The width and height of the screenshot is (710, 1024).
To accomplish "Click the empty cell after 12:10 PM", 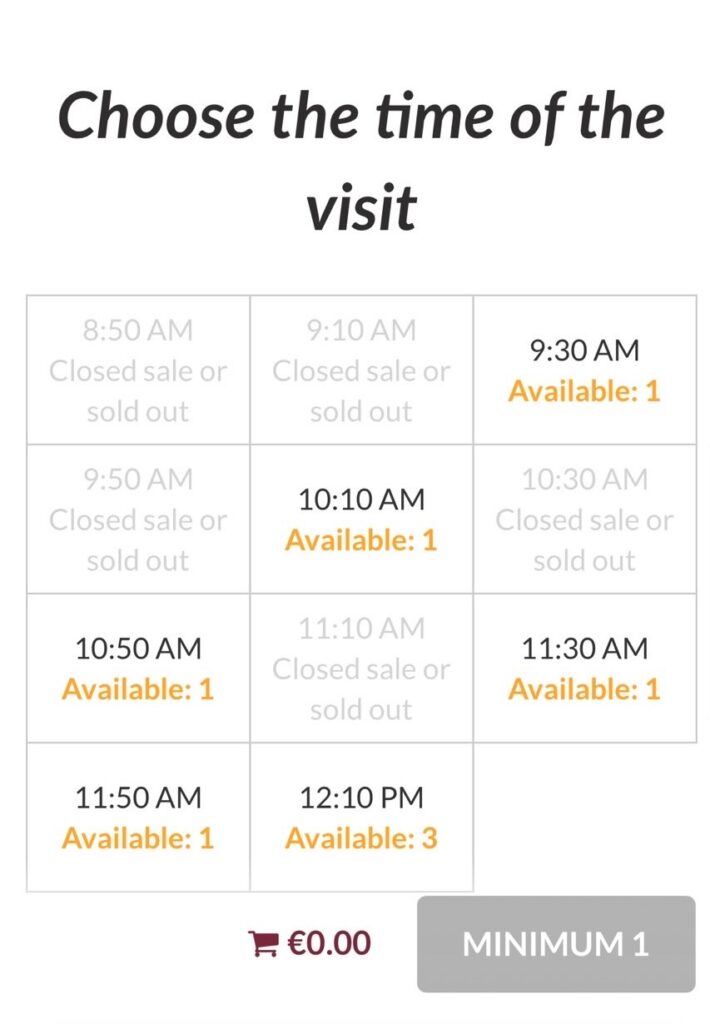I will (584, 817).
